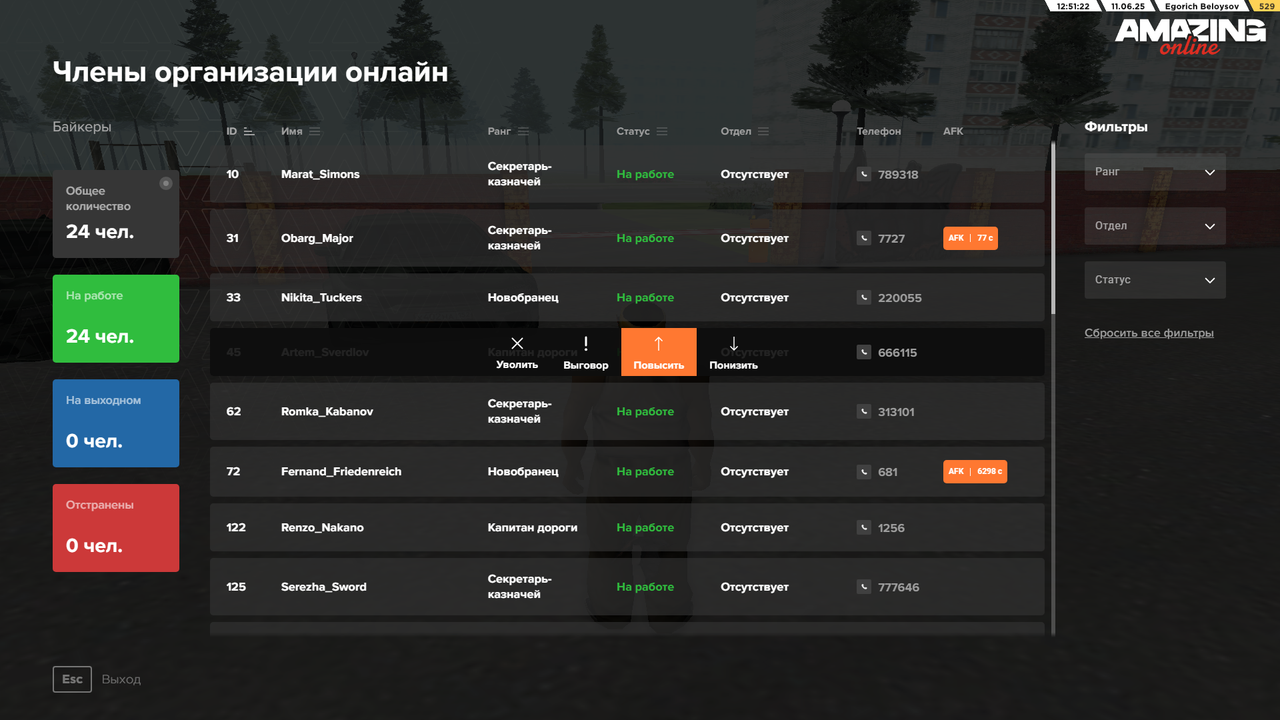Click AFK 77 с badge for Obarg_Major
Screen dimensions: 1280x720
tap(970, 238)
